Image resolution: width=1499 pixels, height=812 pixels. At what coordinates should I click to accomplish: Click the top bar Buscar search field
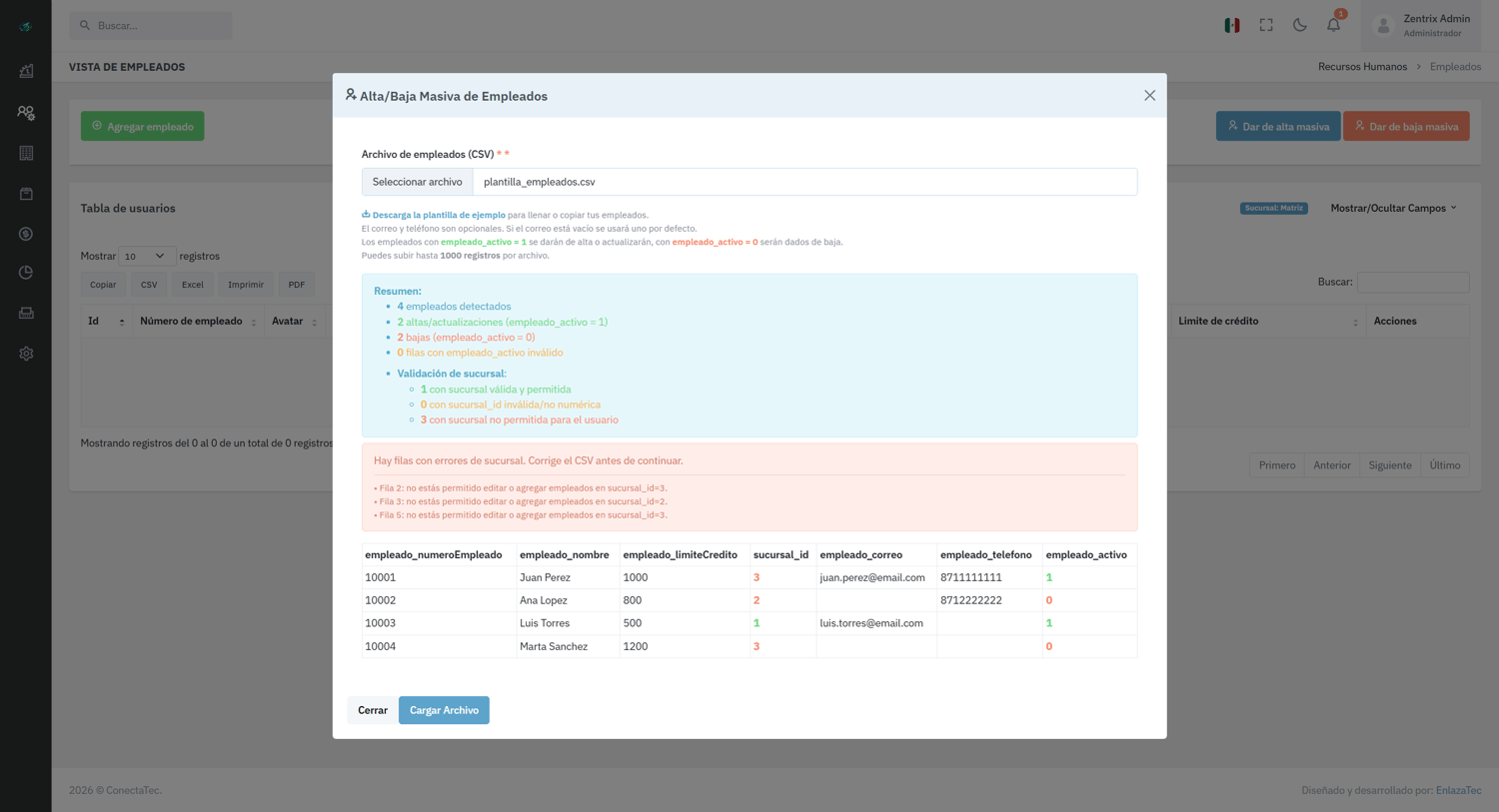[151, 25]
